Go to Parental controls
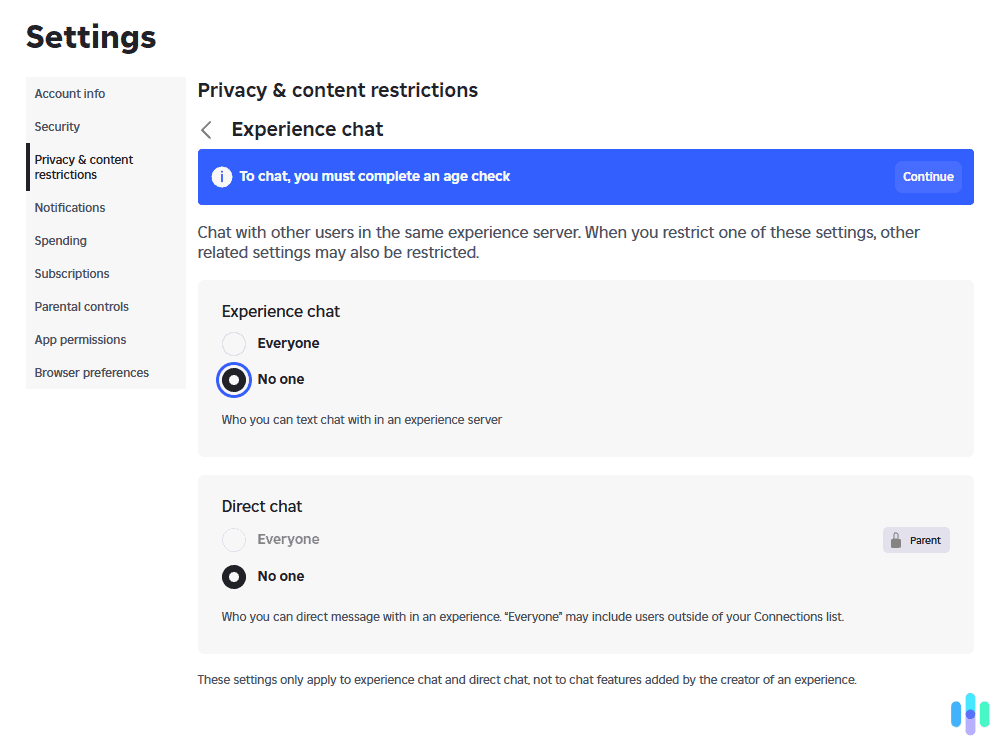The image size is (1004, 750). [x=82, y=307]
